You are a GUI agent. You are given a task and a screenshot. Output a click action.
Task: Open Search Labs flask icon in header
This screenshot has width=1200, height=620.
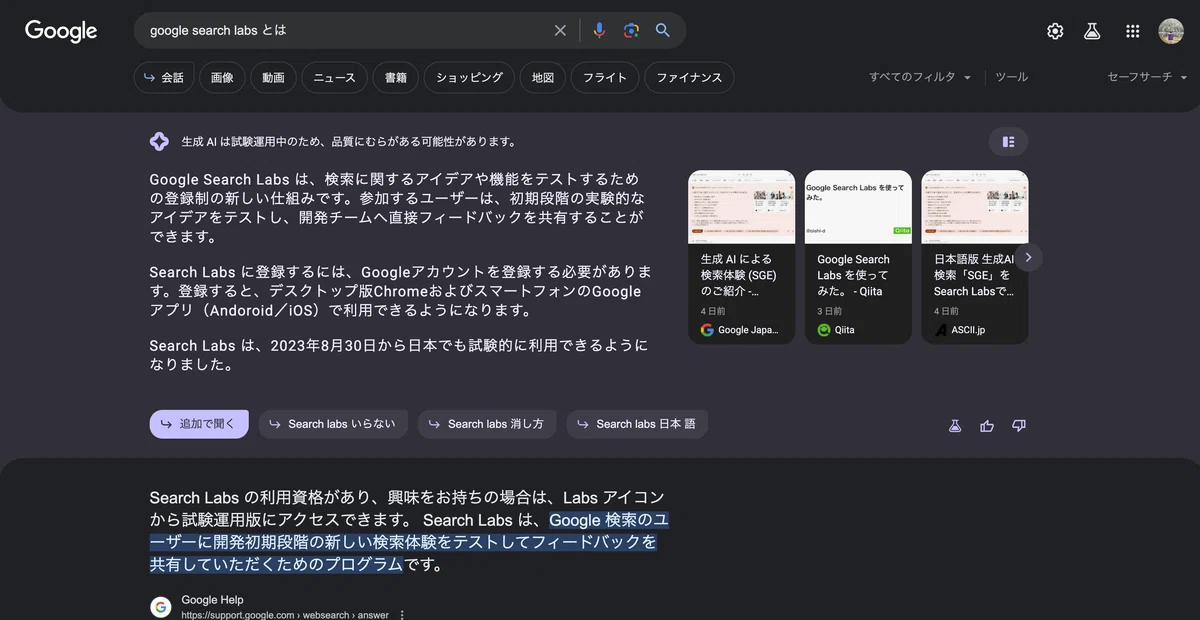click(x=1092, y=31)
